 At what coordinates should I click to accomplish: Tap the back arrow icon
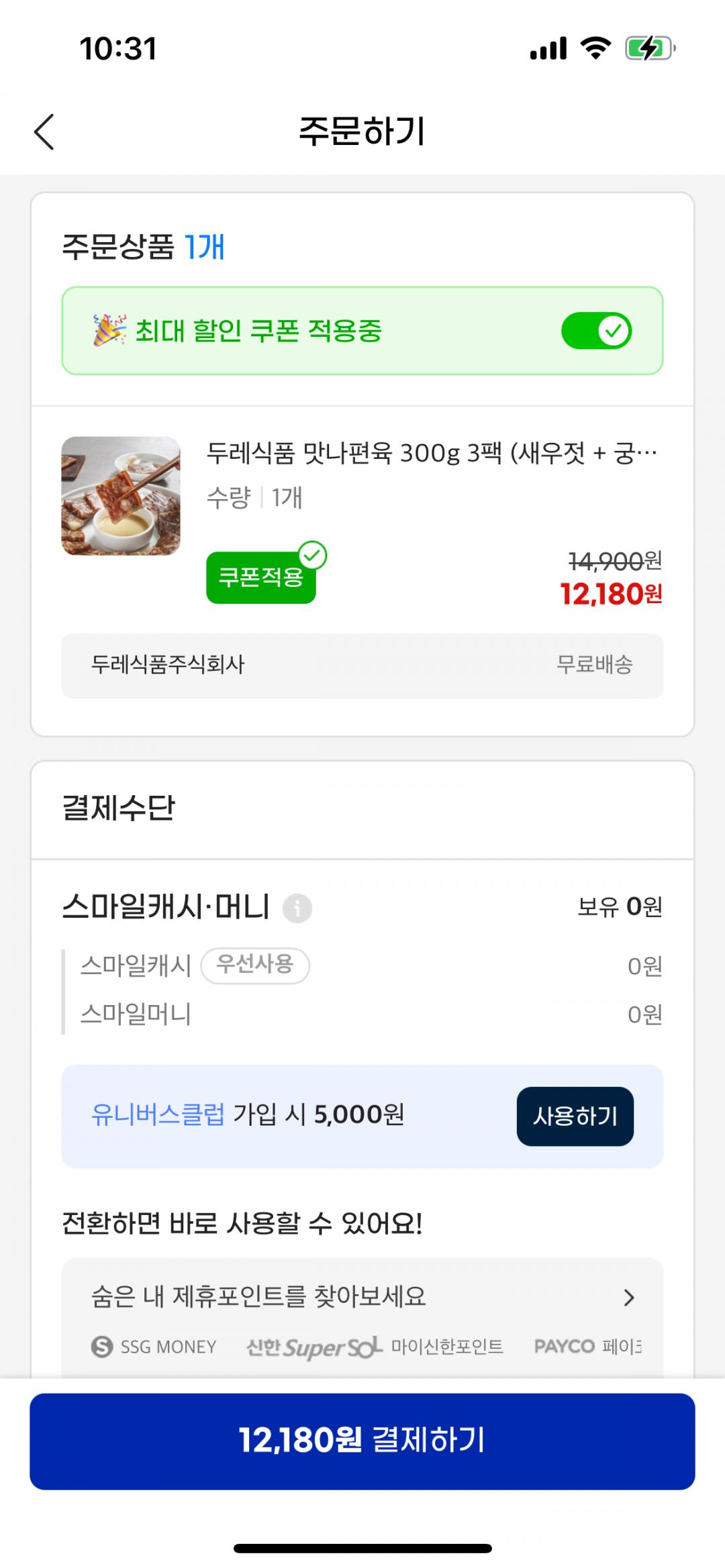(44, 132)
